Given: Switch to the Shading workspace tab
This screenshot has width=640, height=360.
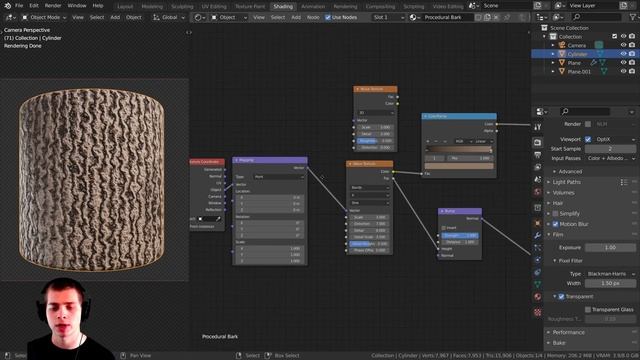Looking at the screenshot, I should [283, 6].
